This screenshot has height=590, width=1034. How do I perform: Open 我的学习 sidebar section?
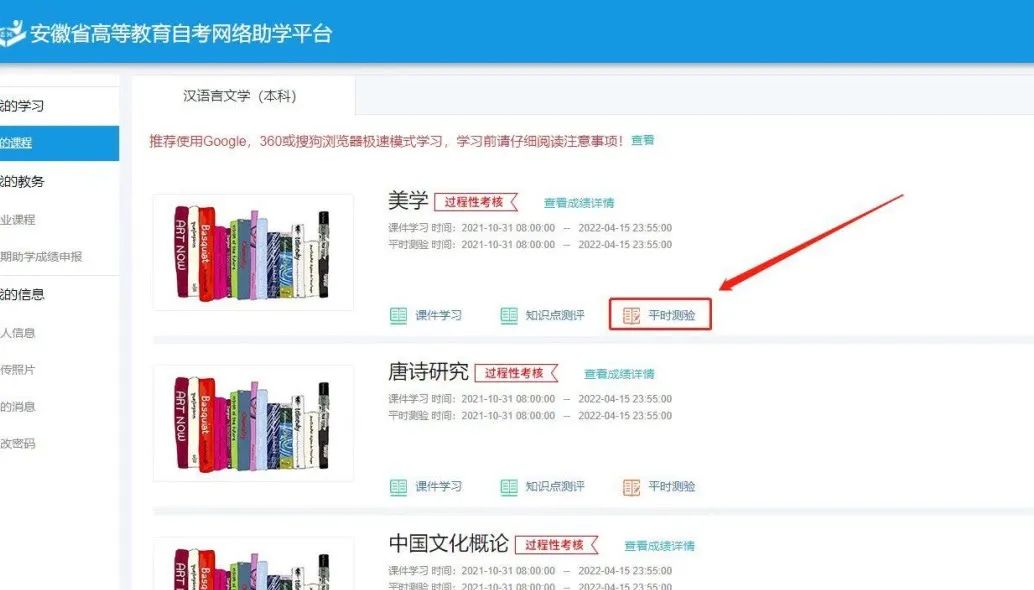(x=22, y=106)
